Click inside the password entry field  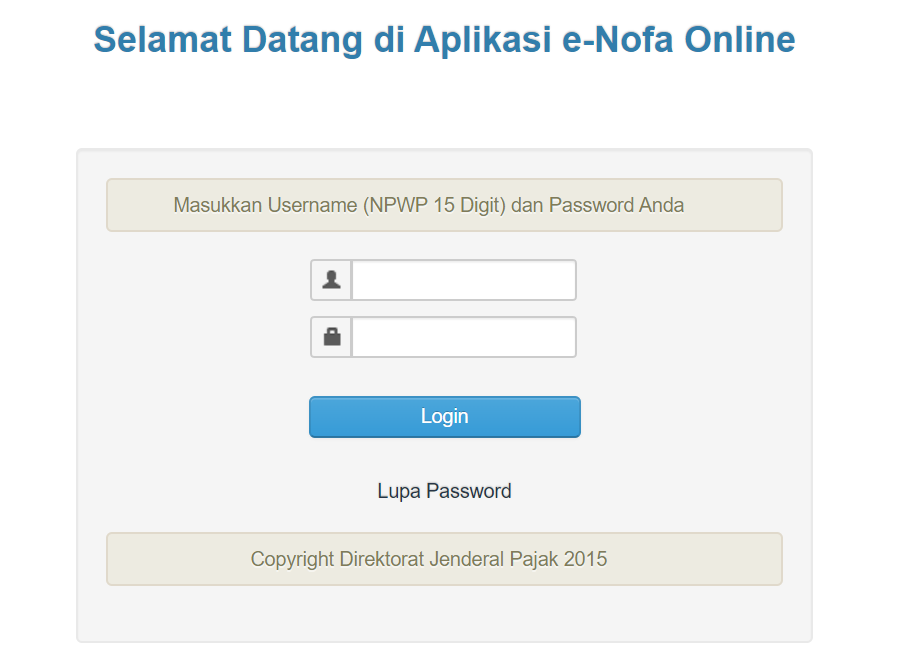[463, 337]
